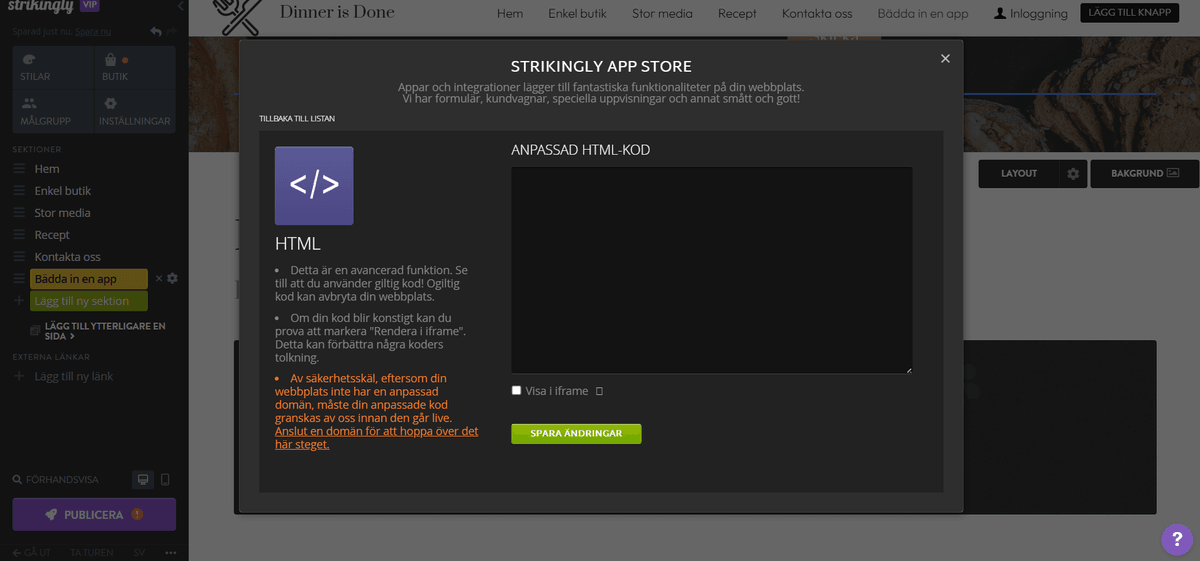1200x561 pixels.
Task: Open gear settings for Bädda in en app
Action: click(x=173, y=279)
